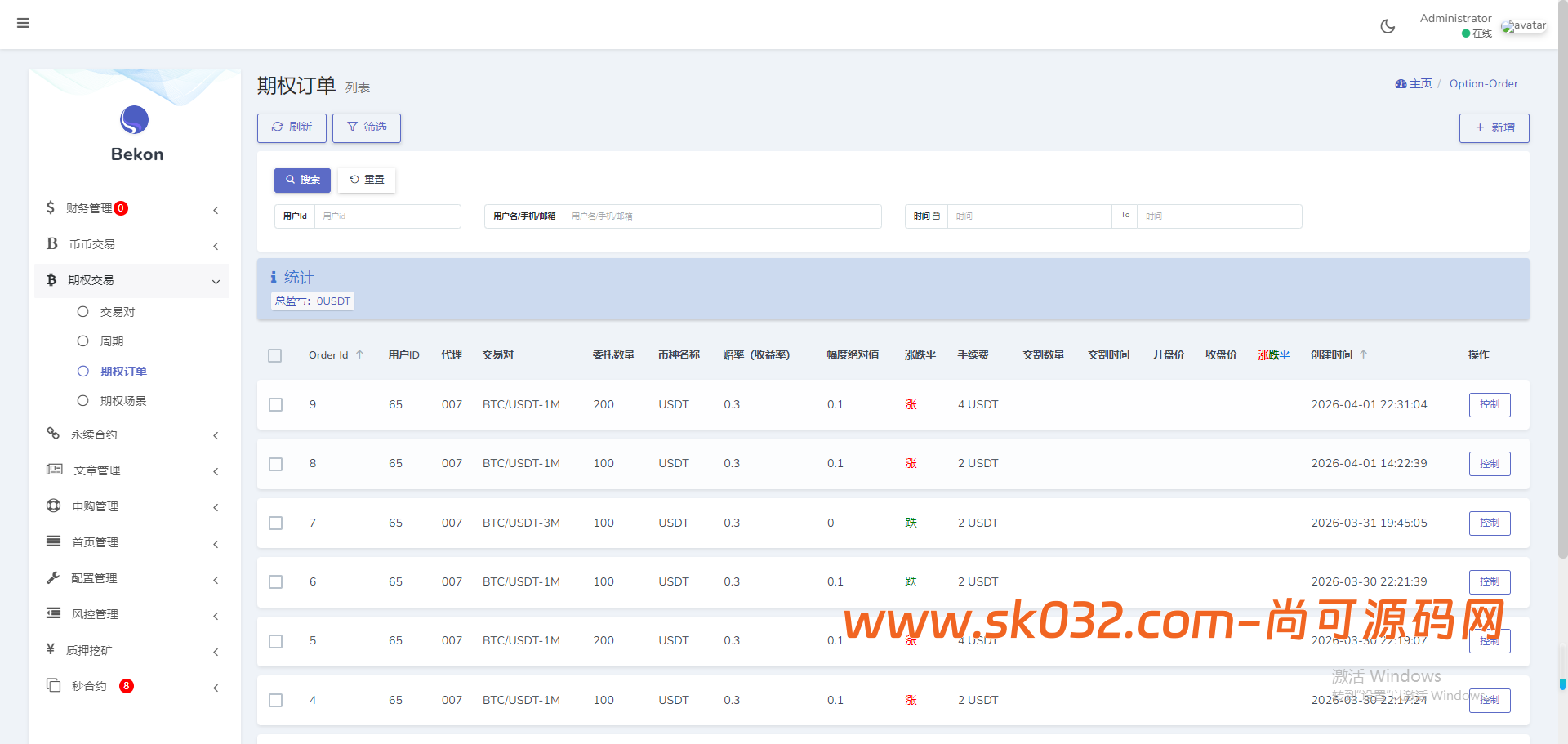Screen dimensions: 1568x744
Task: Click the lifebuoy icon for 申购管理
Action: 54,506
